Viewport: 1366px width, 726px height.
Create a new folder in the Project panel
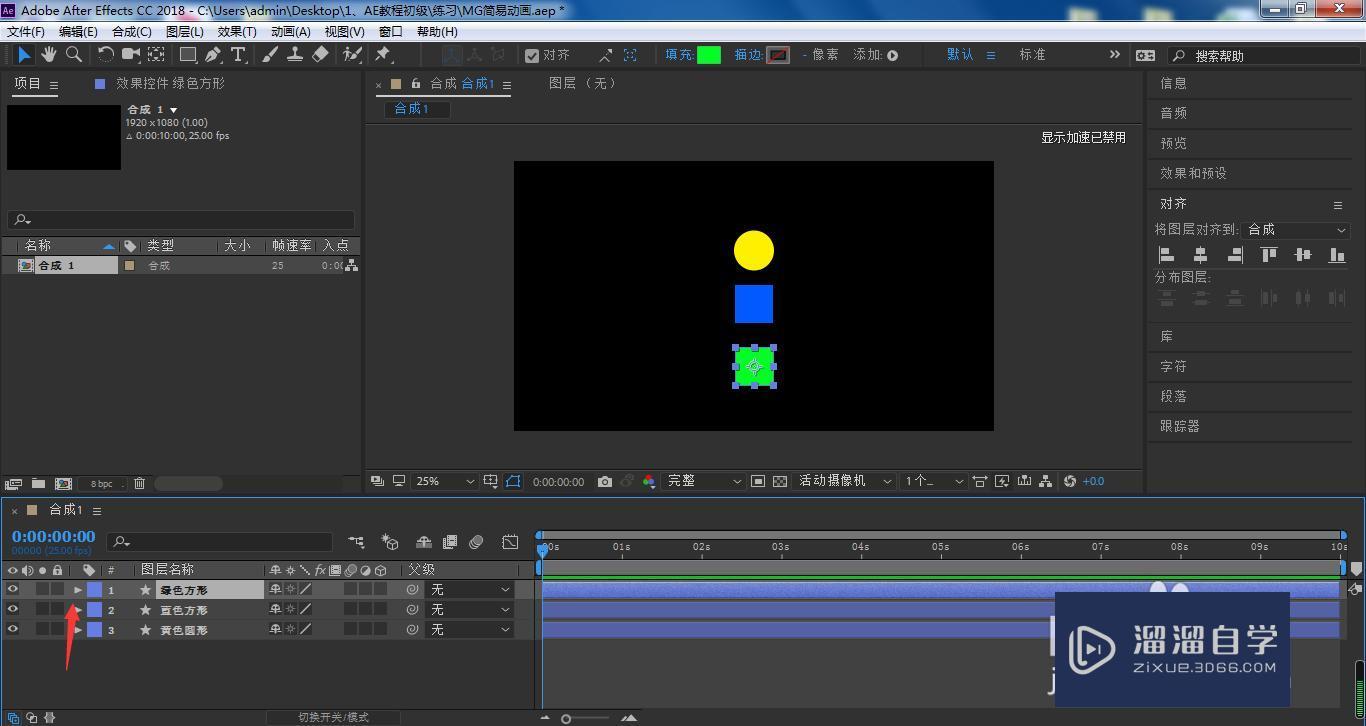coord(38,483)
